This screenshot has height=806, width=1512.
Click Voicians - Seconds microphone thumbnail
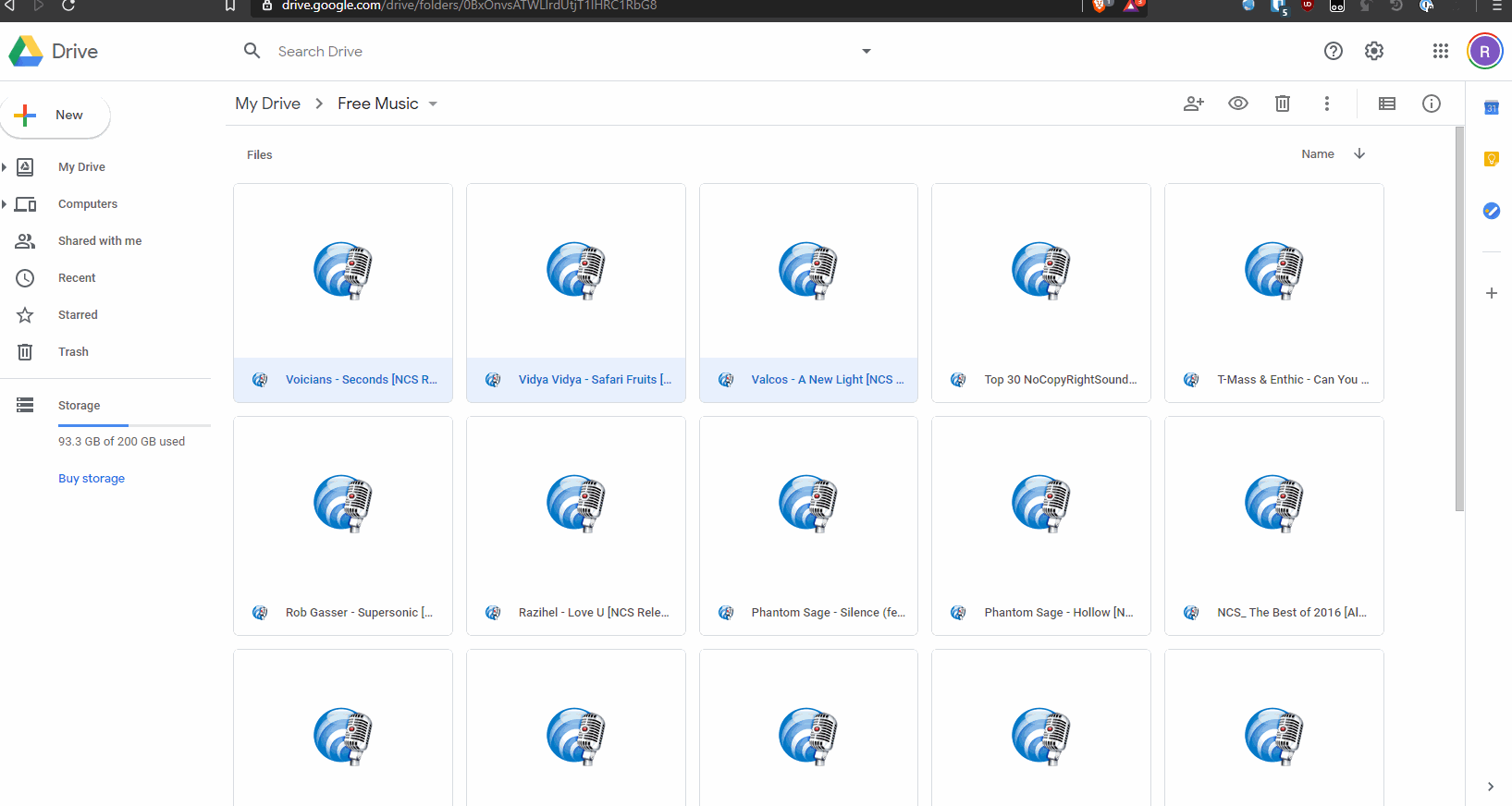pos(343,271)
